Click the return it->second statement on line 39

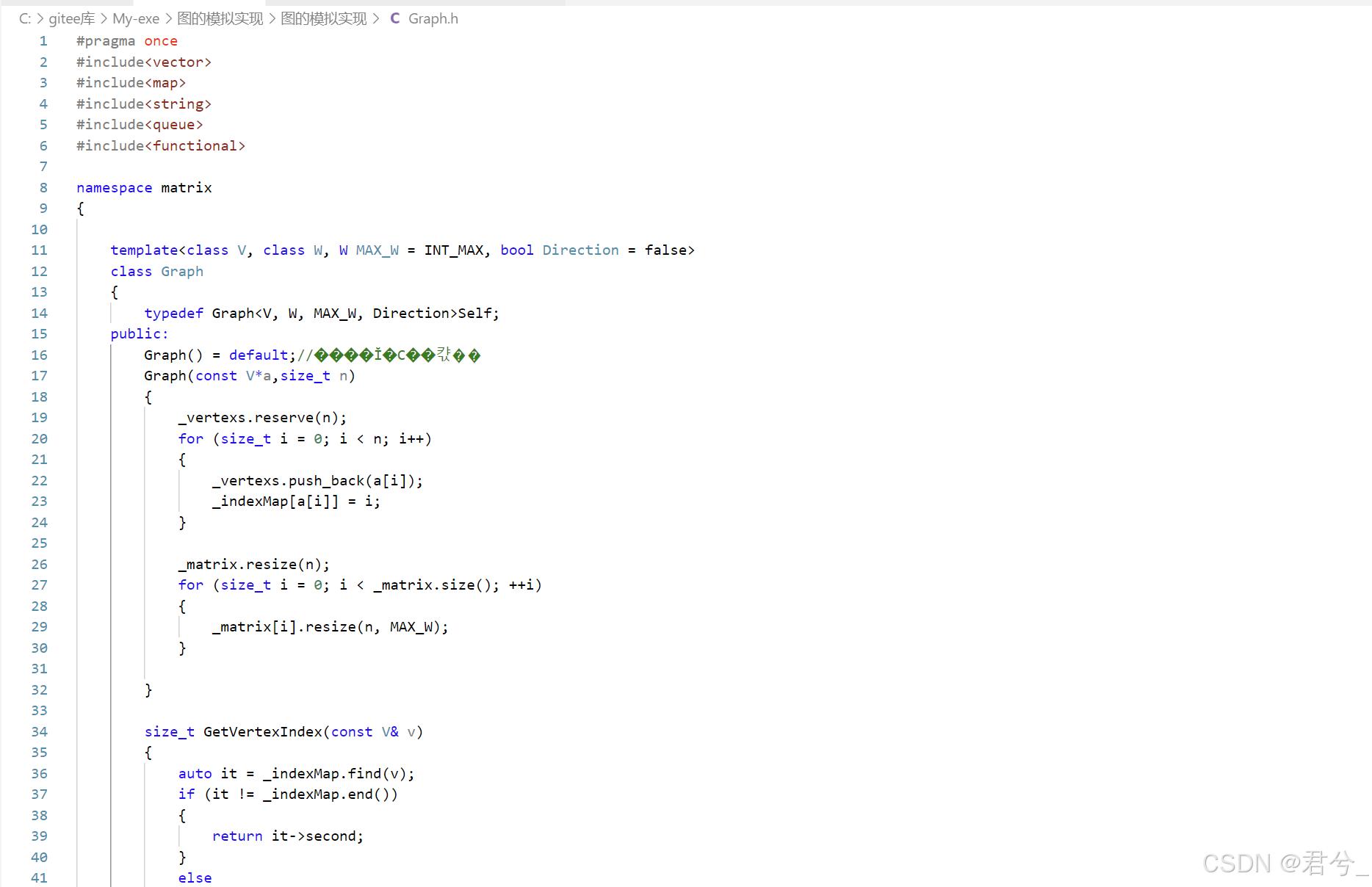(286, 836)
